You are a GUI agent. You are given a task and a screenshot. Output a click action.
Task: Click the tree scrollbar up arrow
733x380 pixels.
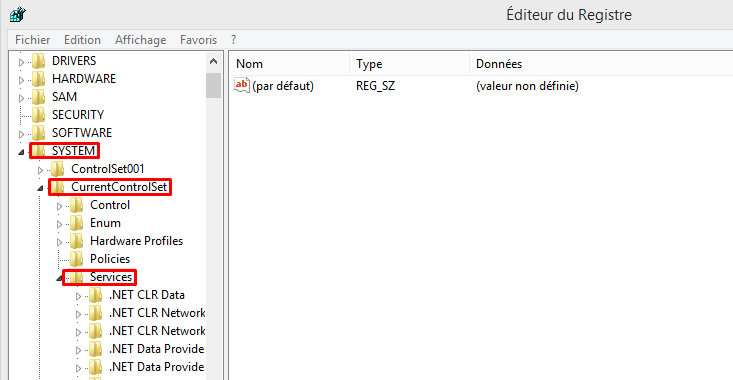[214, 61]
